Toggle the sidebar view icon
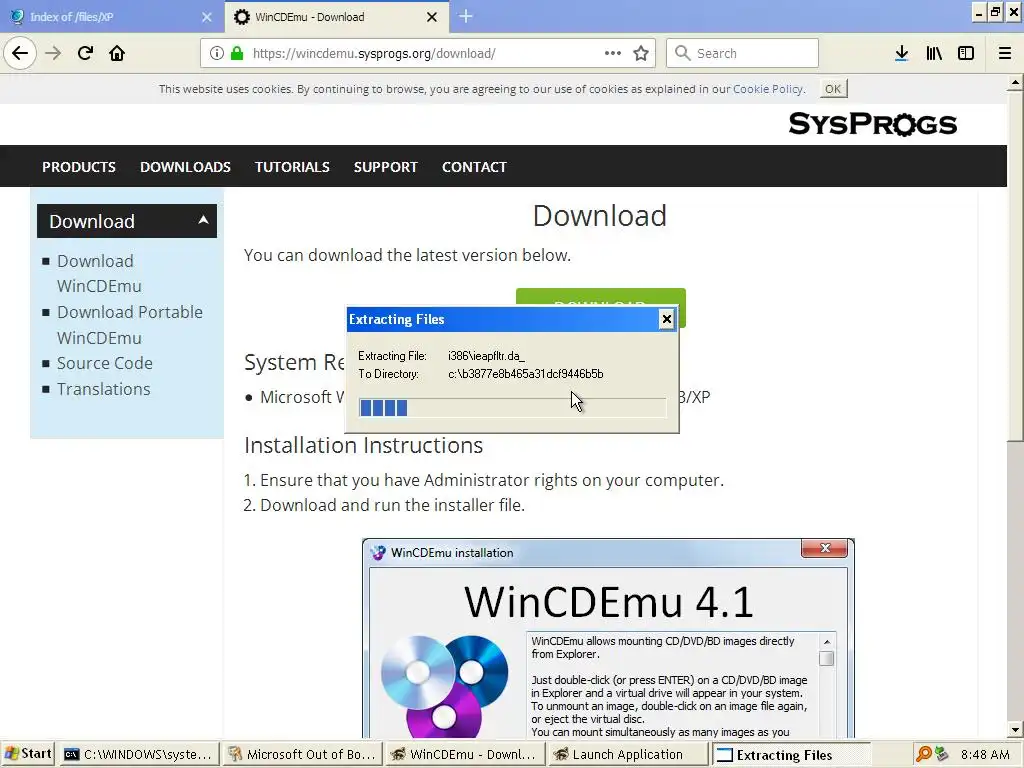 coord(966,53)
